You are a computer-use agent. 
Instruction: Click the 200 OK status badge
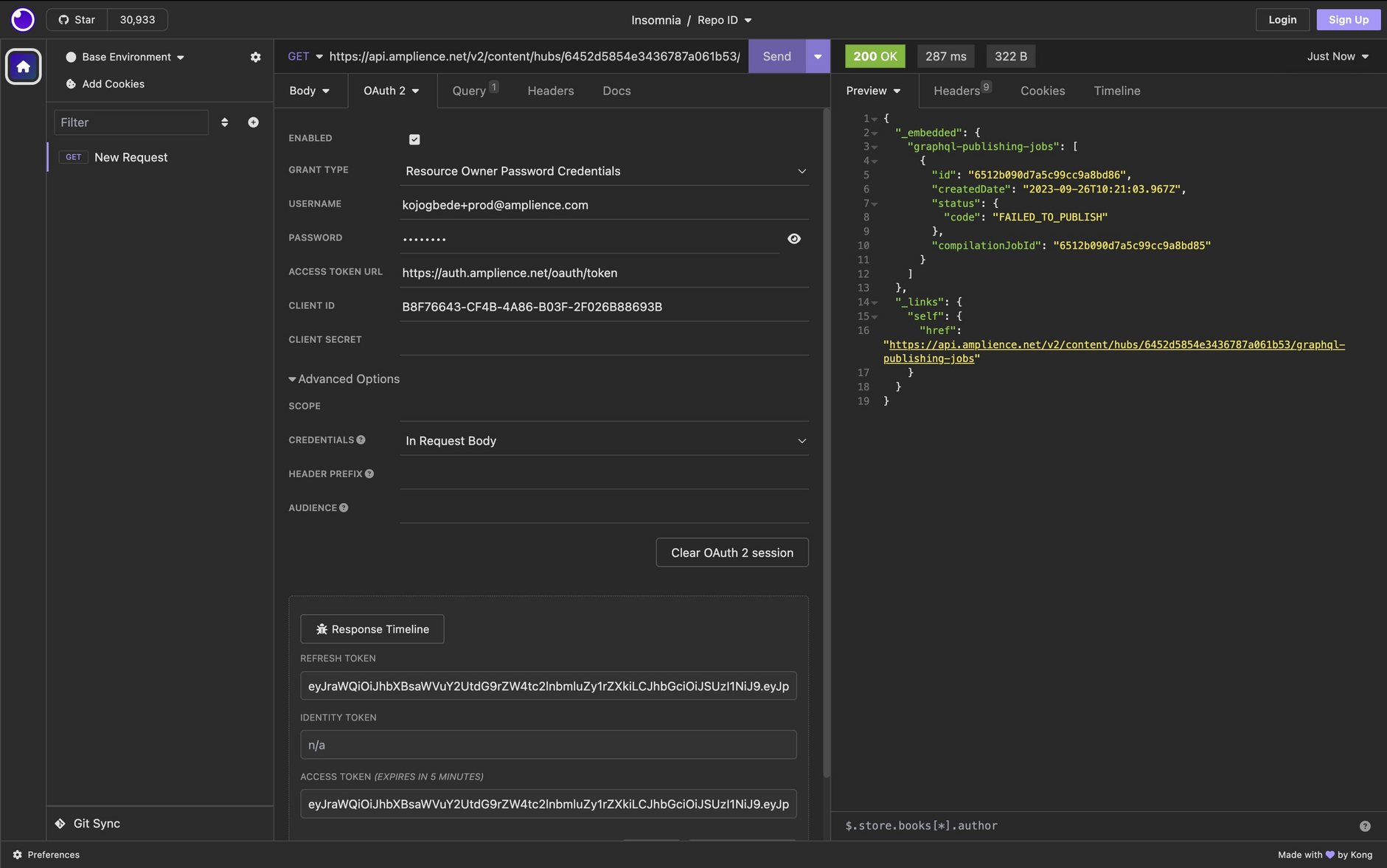pos(875,57)
